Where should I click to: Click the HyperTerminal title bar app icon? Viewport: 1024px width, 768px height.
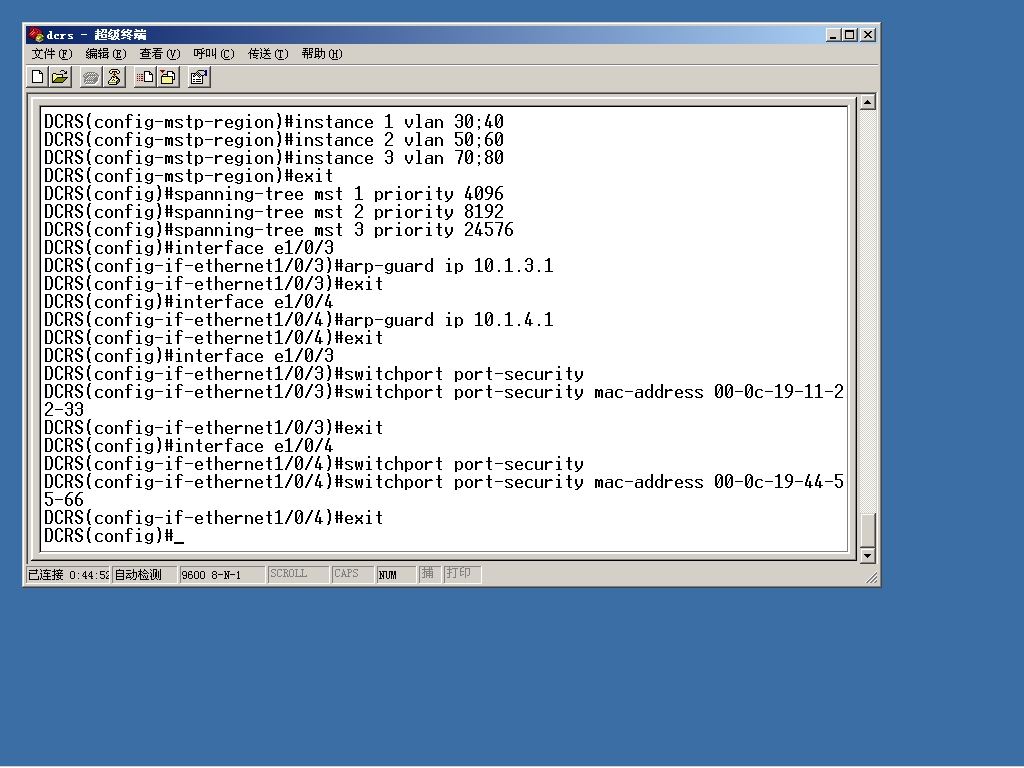35,35
